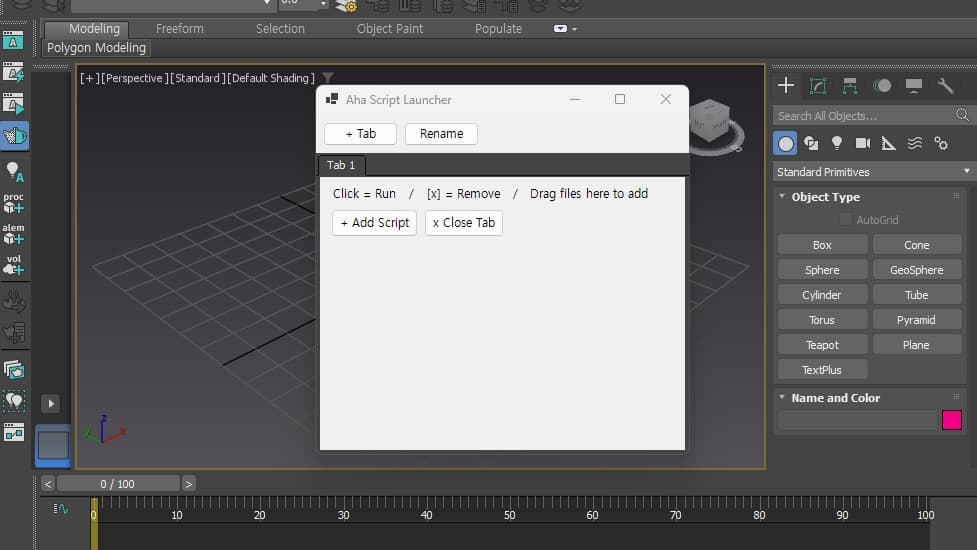
Task: Create a Plane primitive
Action: 917,344
